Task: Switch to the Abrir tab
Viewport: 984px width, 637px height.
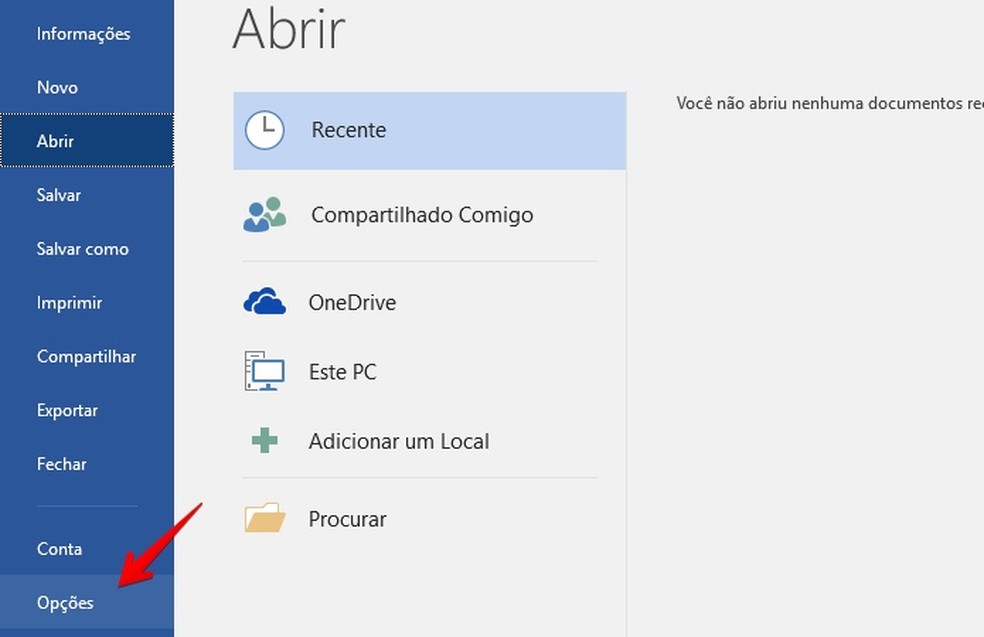Action: pos(55,141)
